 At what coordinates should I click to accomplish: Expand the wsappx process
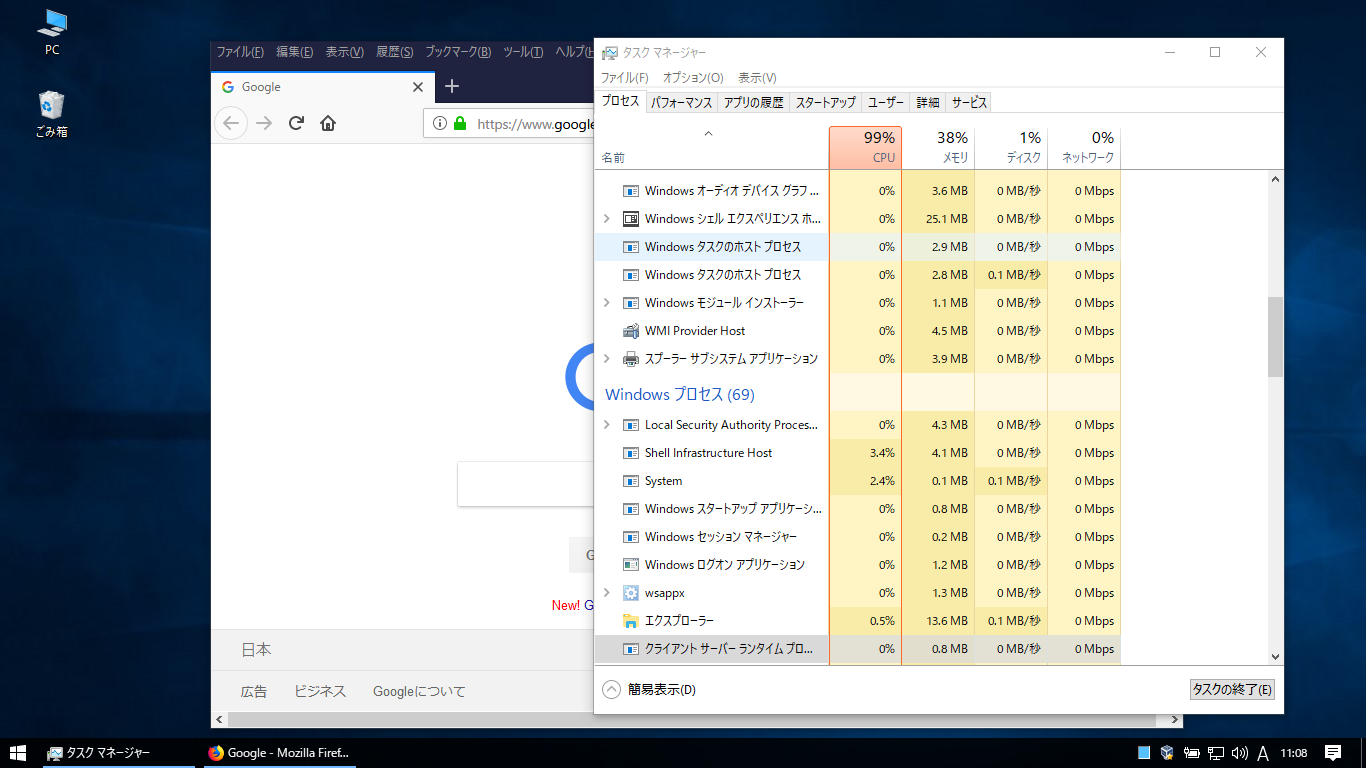tap(607, 593)
